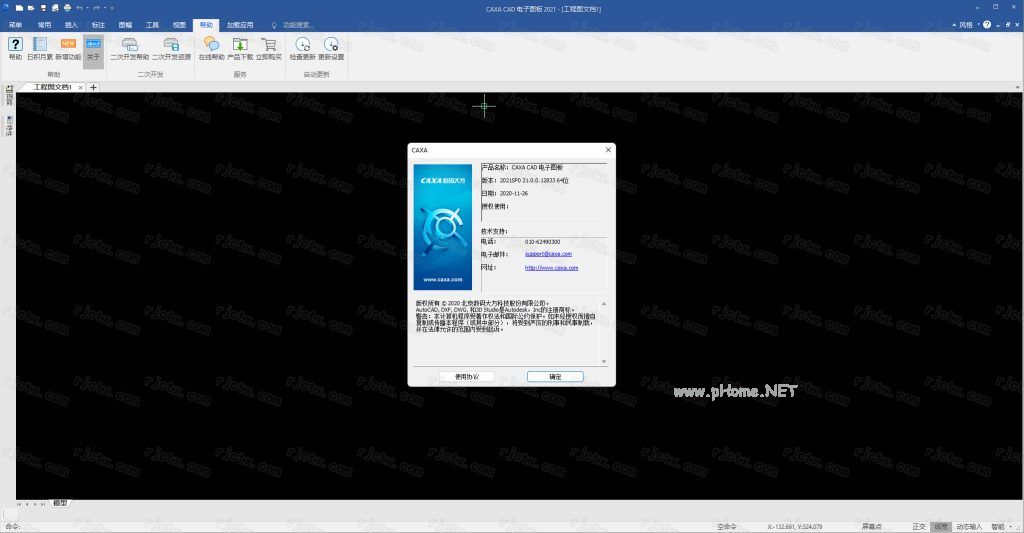This screenshot has height=533, width=1024.
Task: Toggle 线宽 line width in status bar
Action: 941,526
